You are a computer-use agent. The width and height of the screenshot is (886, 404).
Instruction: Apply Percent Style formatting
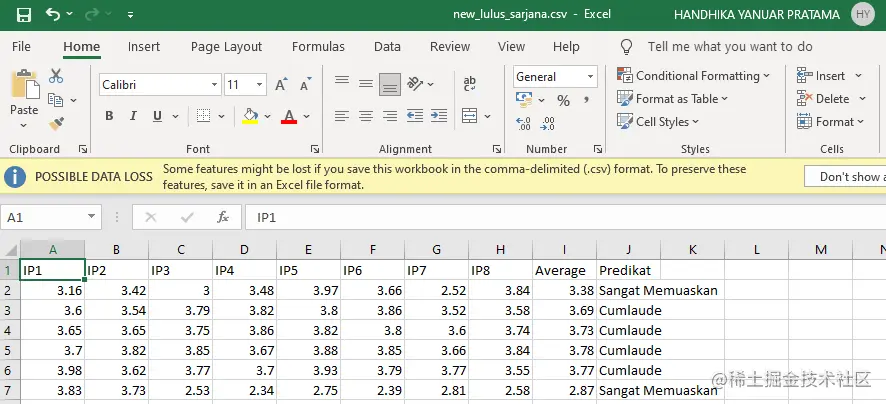point(563,101)
